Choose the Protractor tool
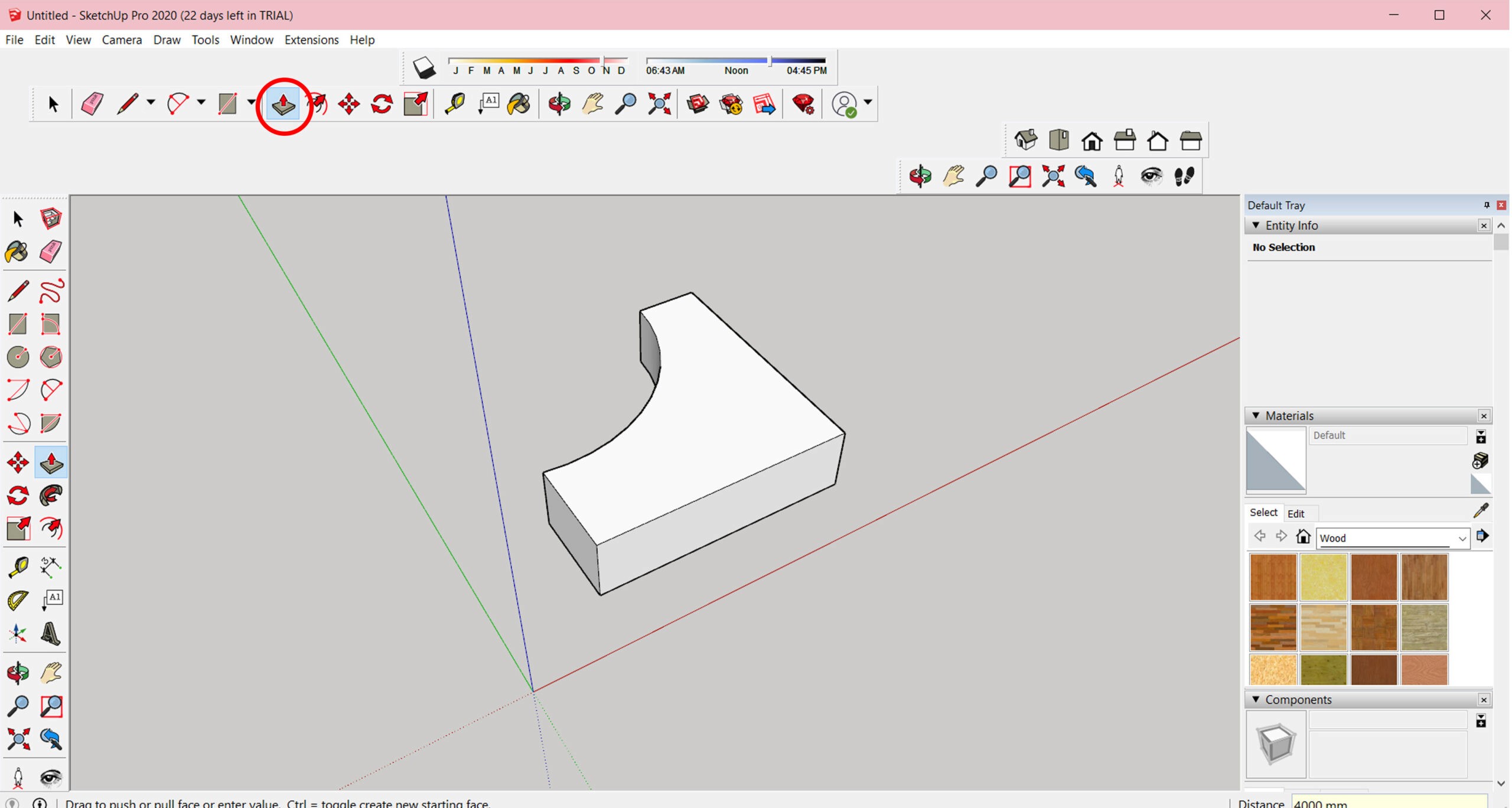The image size is (1512, 808). point(18,600)
